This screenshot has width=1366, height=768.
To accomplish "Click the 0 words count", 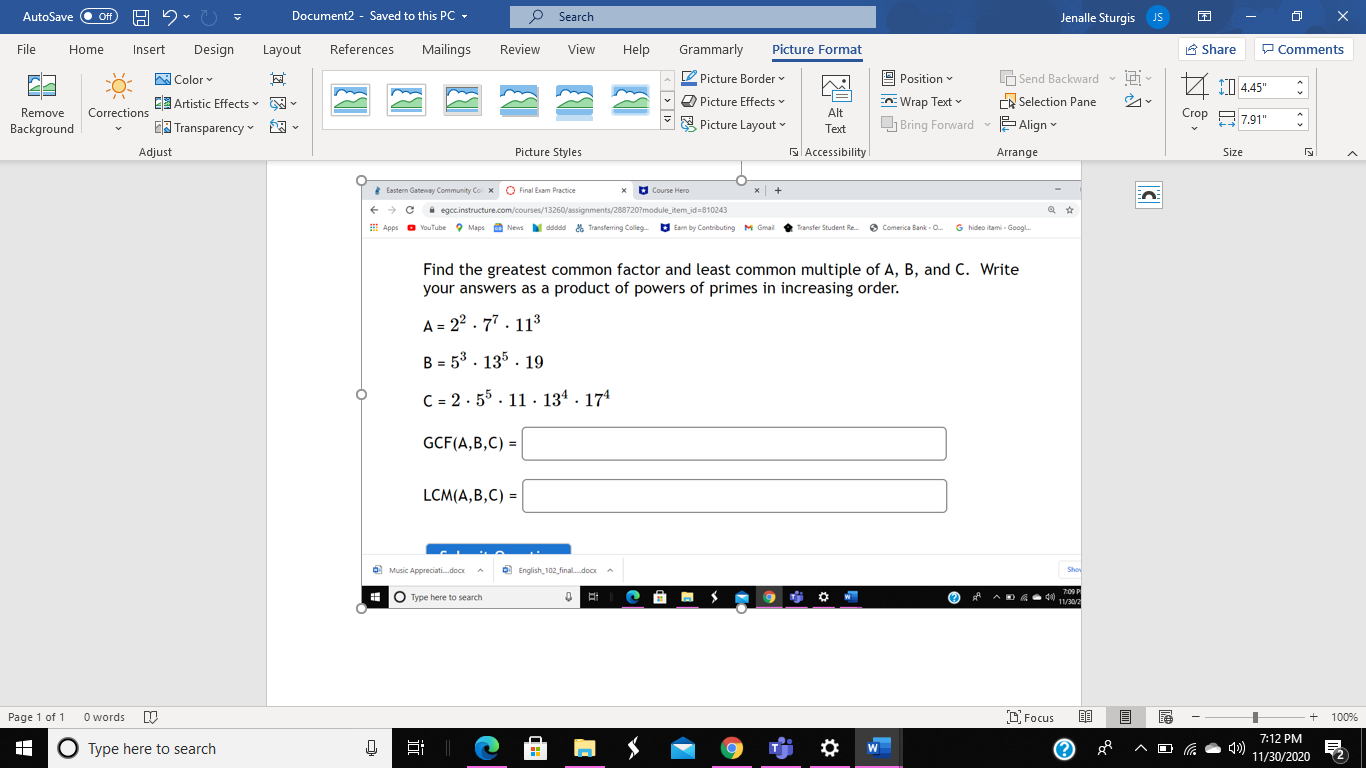I will tap(104, 717).
